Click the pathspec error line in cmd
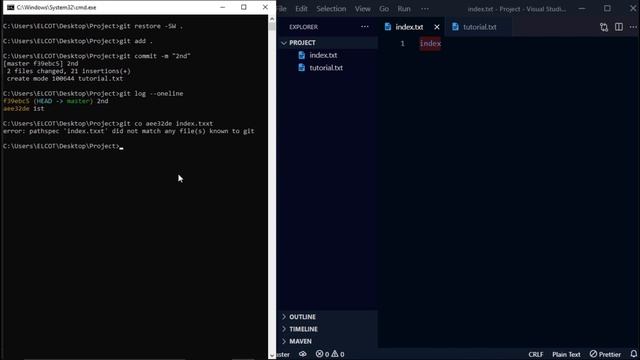The width and height of the screenshot is (640, 360). (129, 131)
